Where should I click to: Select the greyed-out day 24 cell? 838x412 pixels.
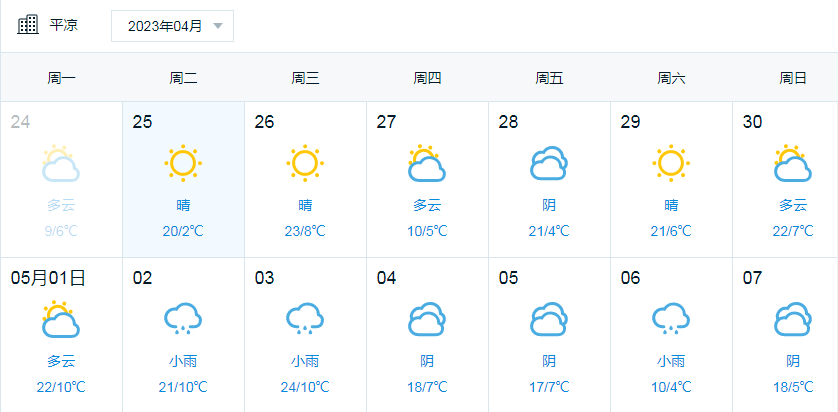[61, 180]
